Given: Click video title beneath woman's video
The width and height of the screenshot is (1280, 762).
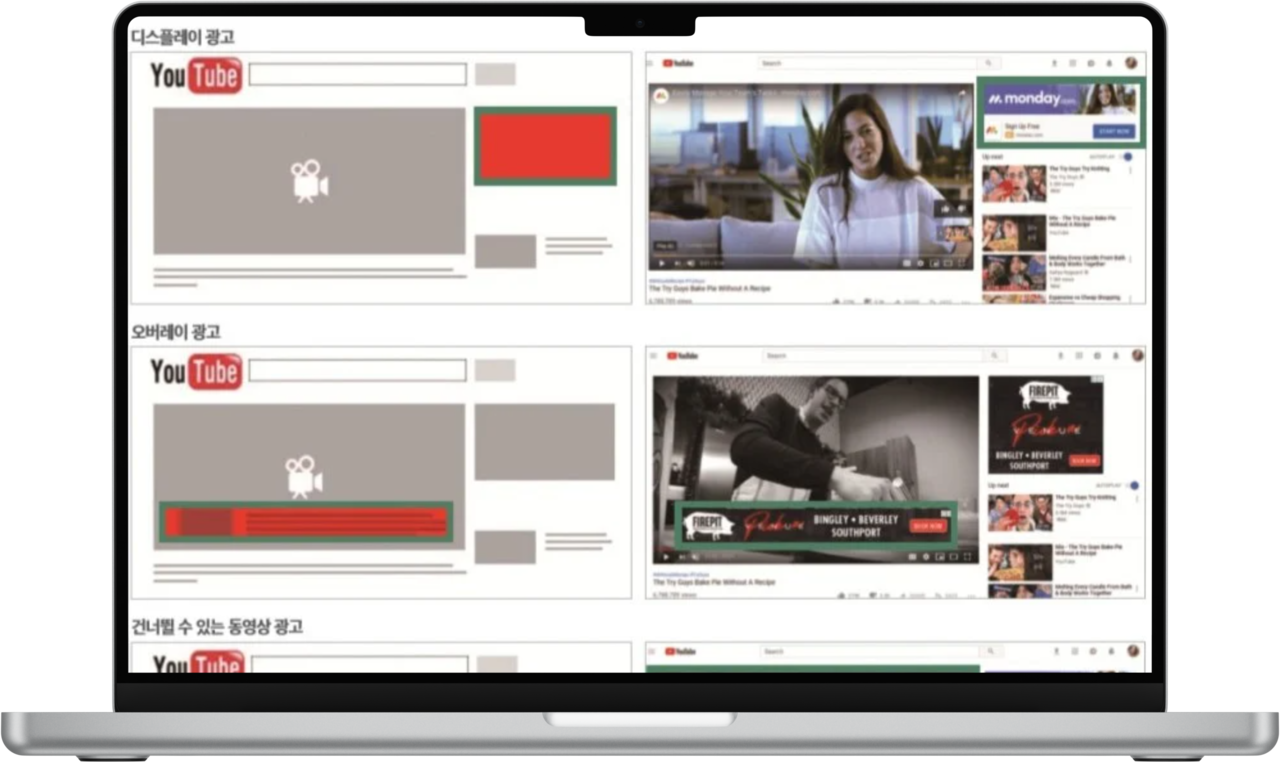Looking at the screenshot, I should pos(709,288).
